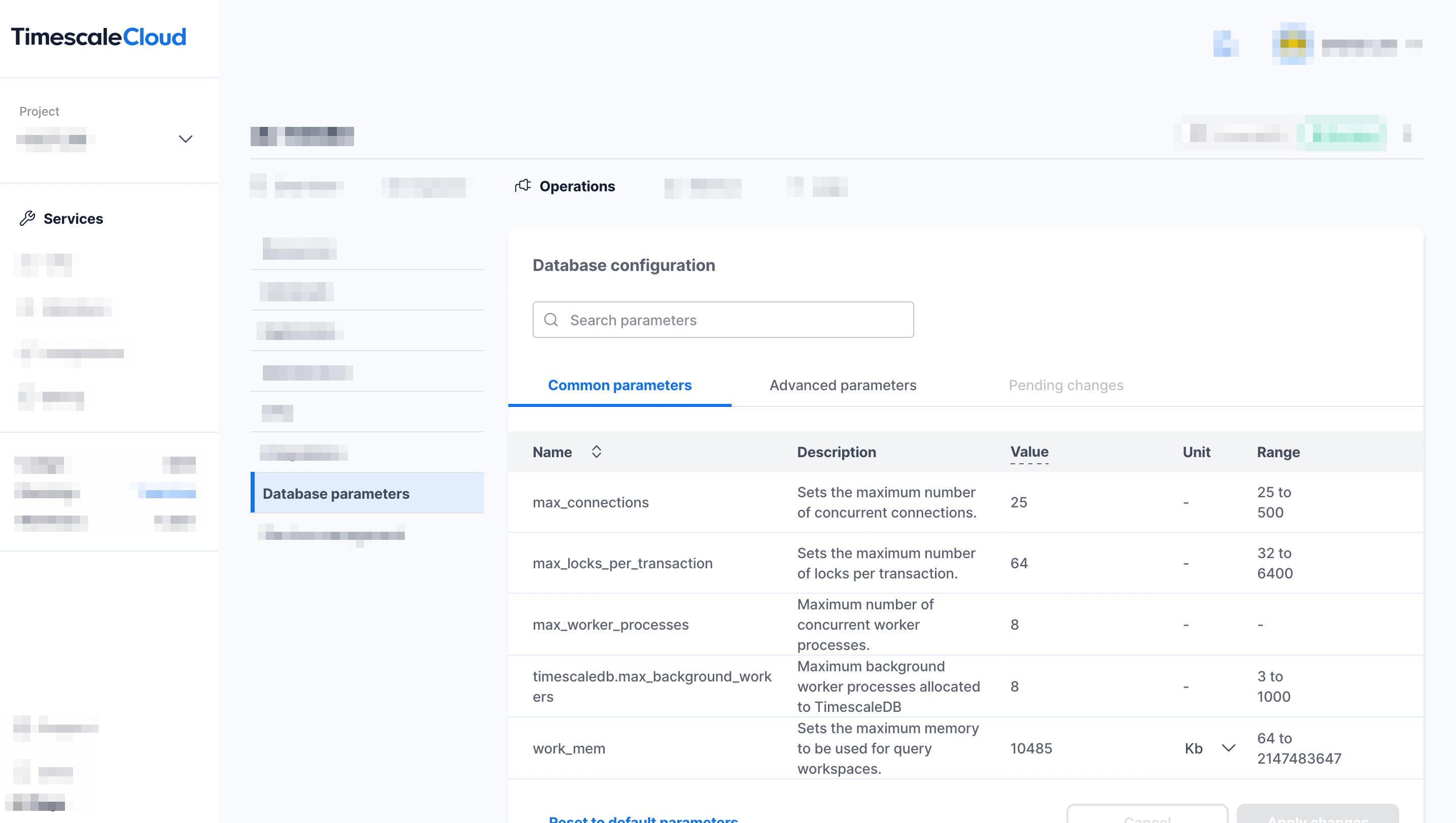This screenshot has height=823, width=1456.
Task: Open the work_mem Kb unit dropdown
Action: click(1209, 748)
